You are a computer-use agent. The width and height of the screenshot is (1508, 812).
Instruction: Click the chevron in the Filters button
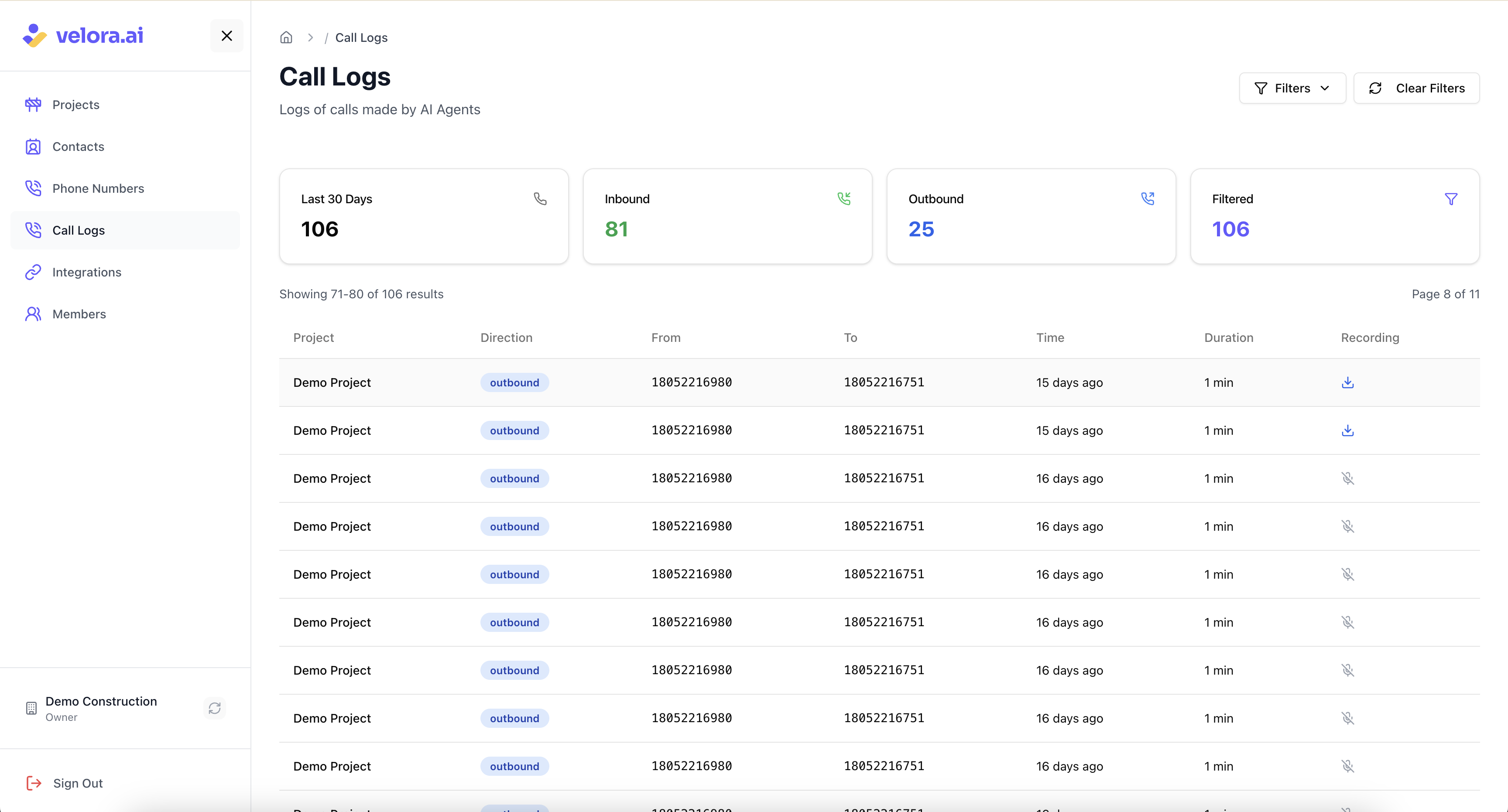1325,89
